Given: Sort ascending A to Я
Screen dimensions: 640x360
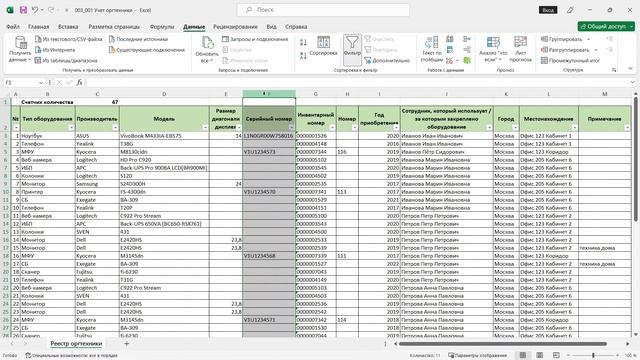Looking at the screenshot, I should [x=303, y=42].
